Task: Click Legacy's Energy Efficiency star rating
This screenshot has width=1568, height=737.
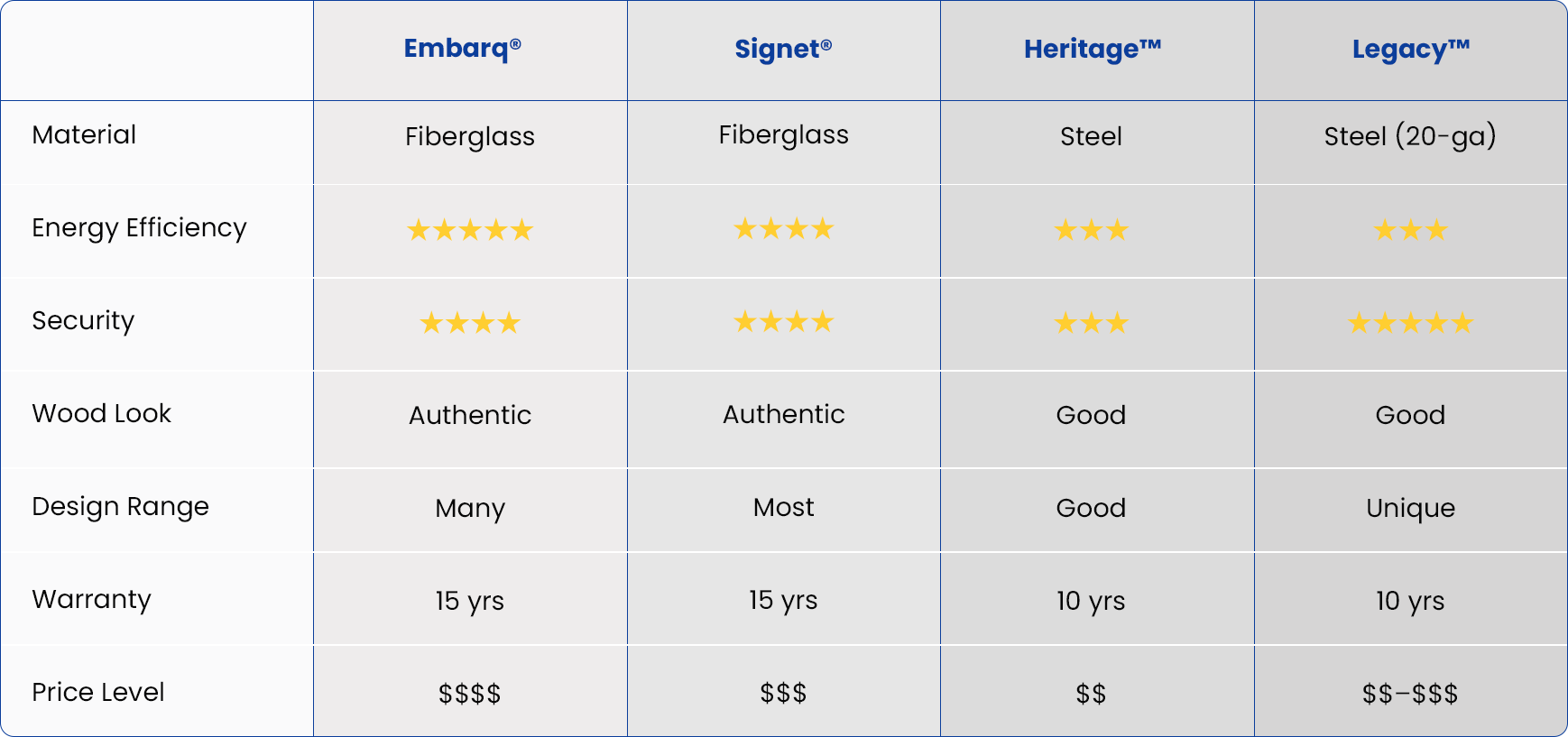Action: click(1410, 231)
